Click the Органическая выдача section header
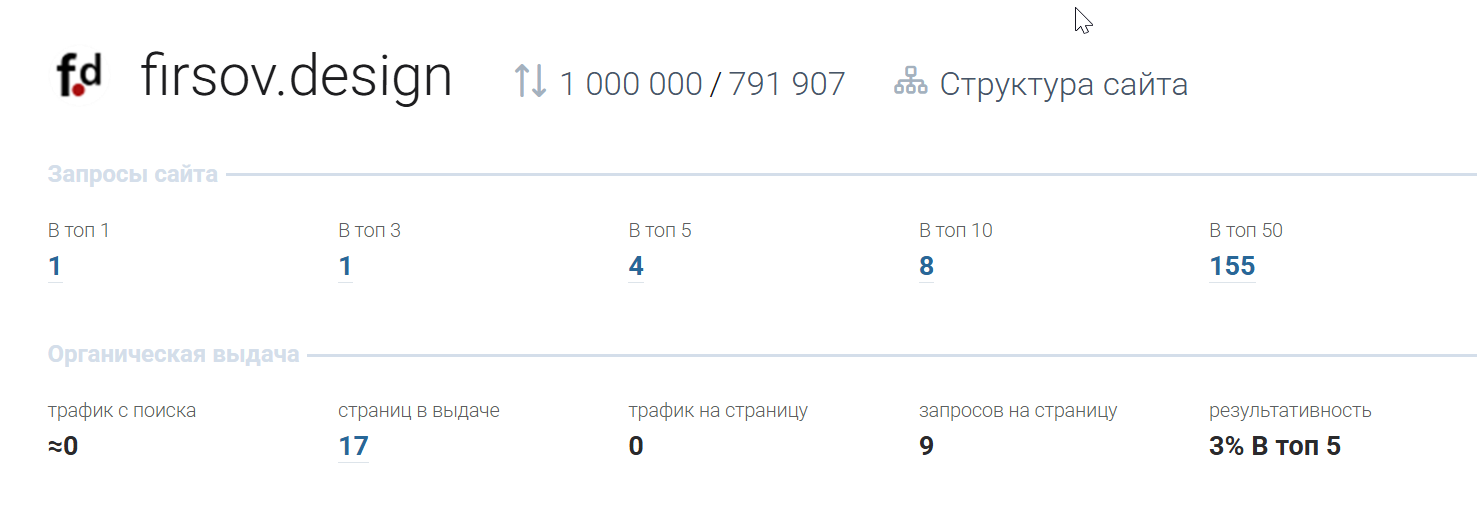The image size is (1477, 515). (173, 355)
